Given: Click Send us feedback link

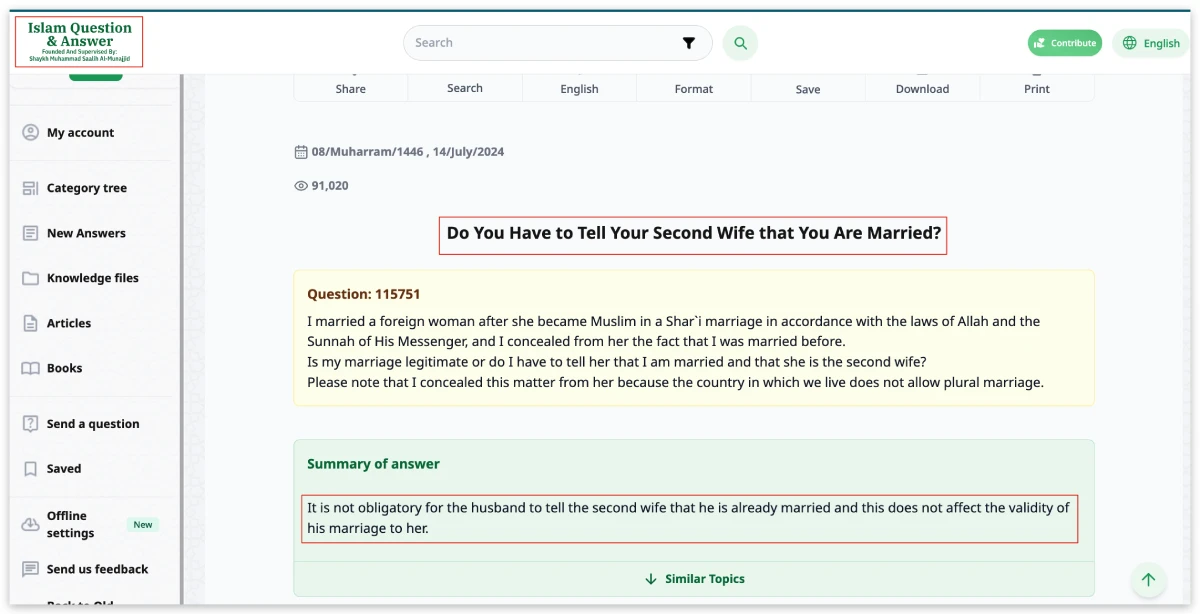Looking at the screenshot, I should click(97, 569).
